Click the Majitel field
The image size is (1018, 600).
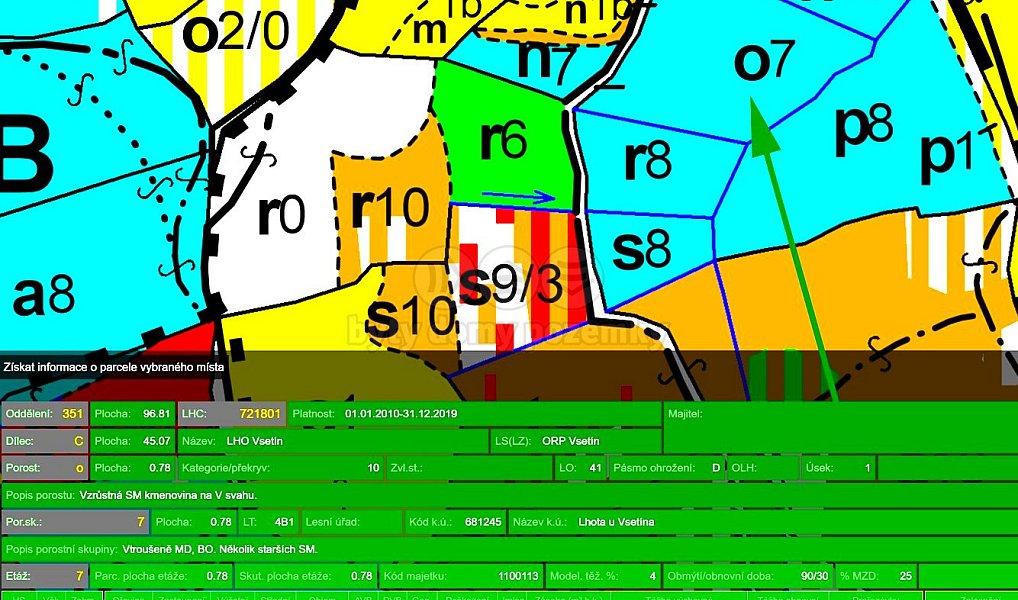[x=840, y=427]
